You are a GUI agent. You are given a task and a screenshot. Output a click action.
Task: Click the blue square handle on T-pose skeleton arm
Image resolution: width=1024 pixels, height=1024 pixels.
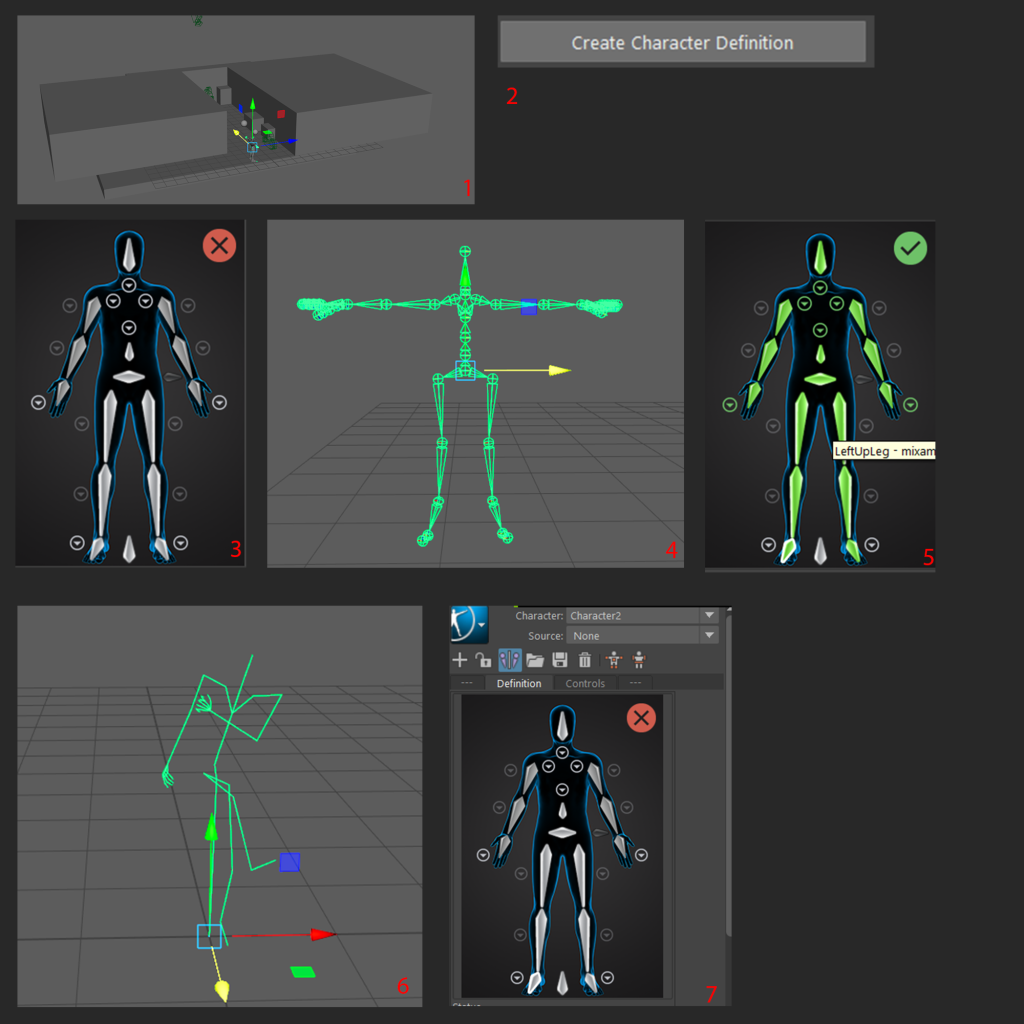pos(529,306)
